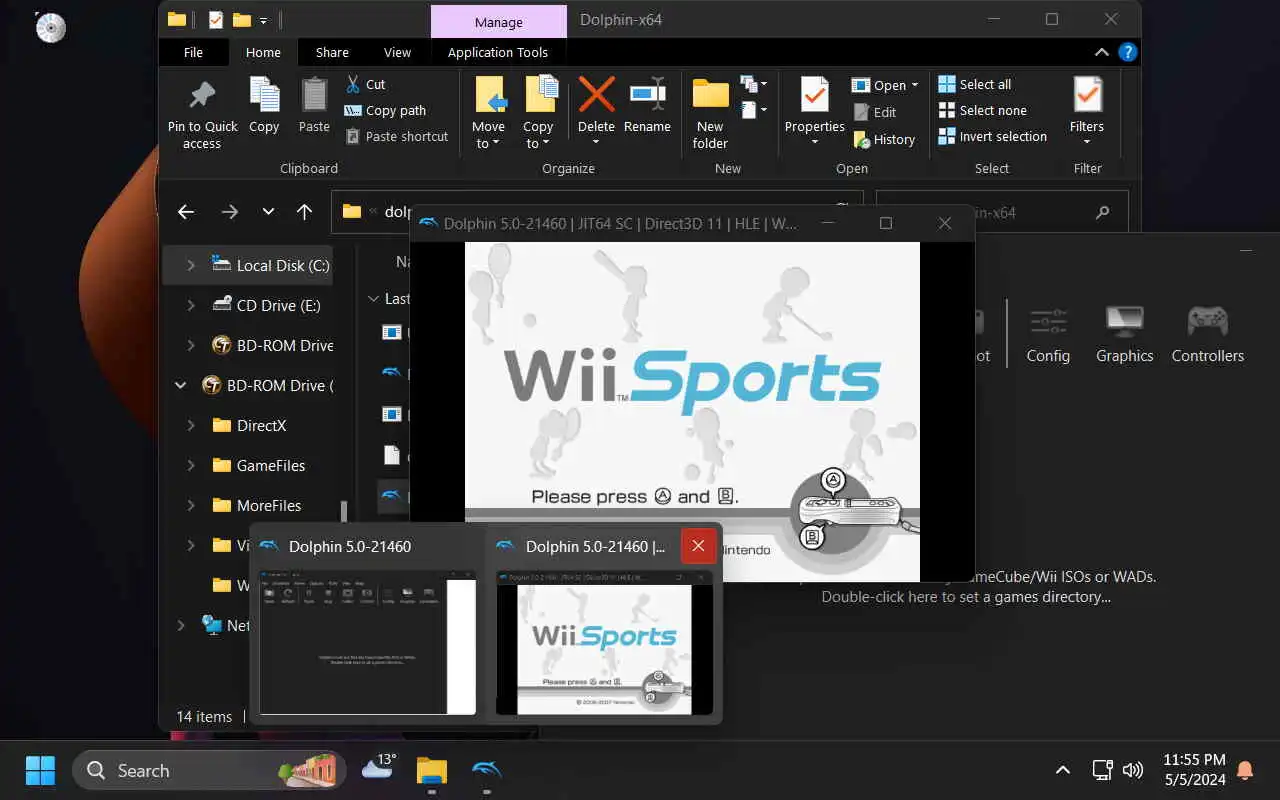Image resolution: width=1280 pixels, height=800 pixels.
Task: Minimize the Explorer ribbon with chevron
Action: click(1101, 52)
